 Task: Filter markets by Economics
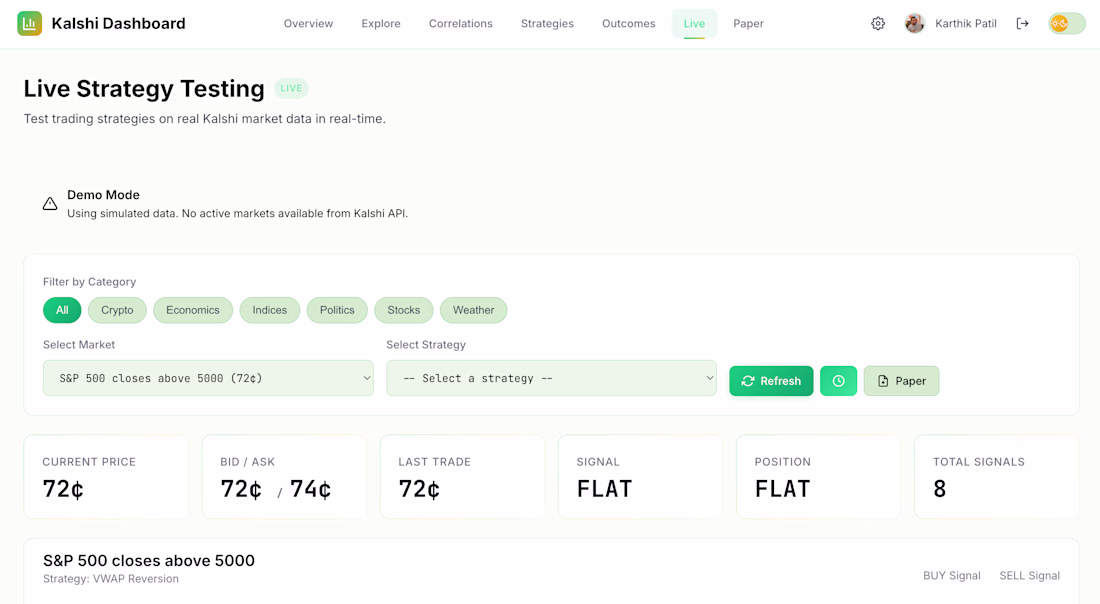point(193,310)
